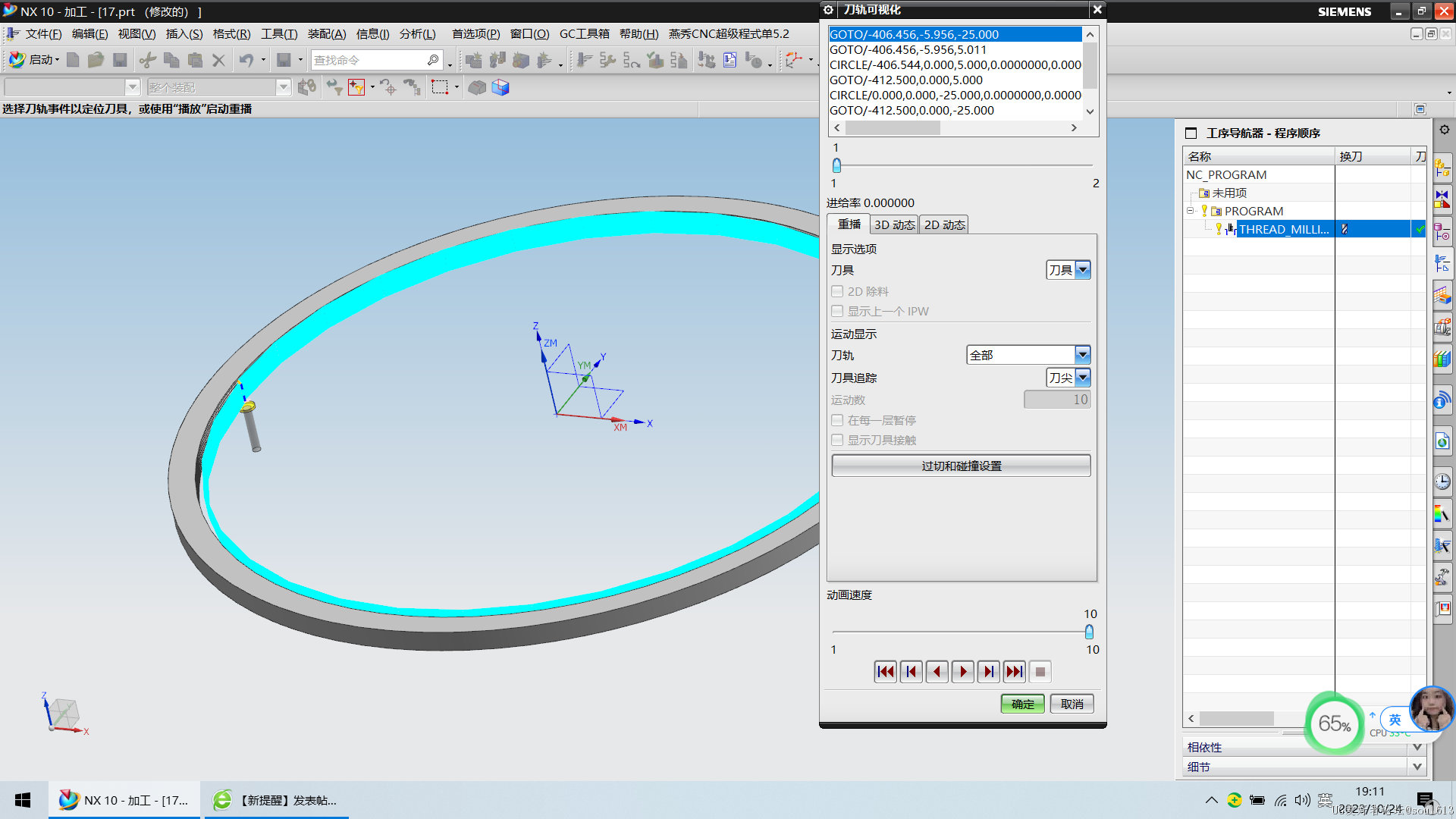Click the stop playback button
This screenshot has width=1456, height=819.
click(1040, 671)
